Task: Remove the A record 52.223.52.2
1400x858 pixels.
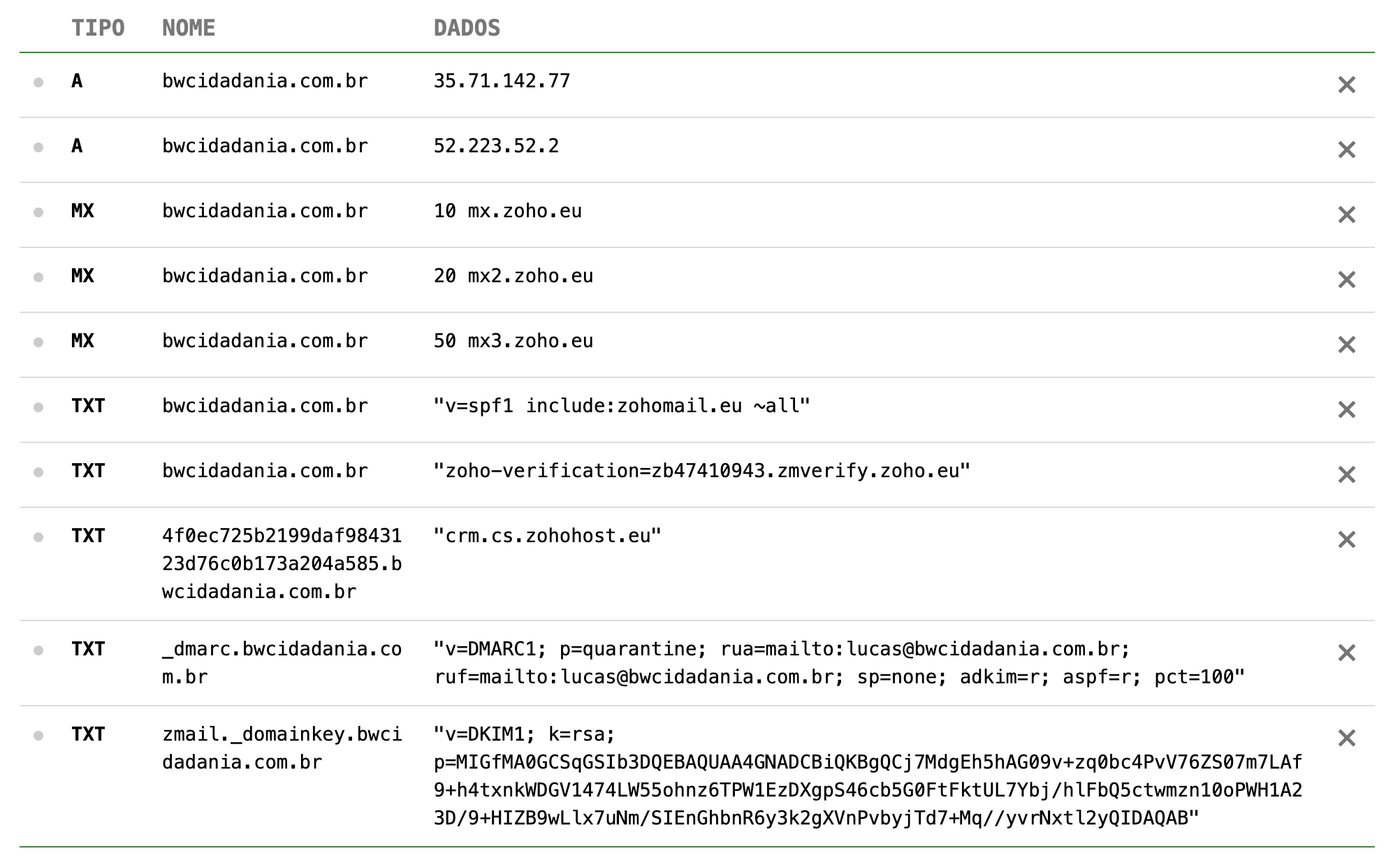Action: tap(1346, 150)
